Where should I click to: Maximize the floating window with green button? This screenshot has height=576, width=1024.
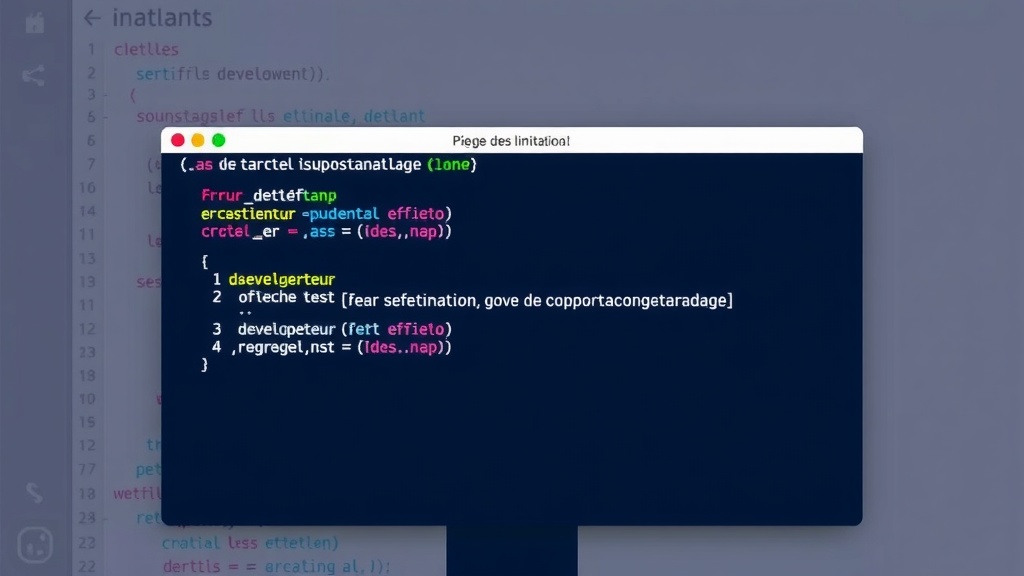pos(219,141)
